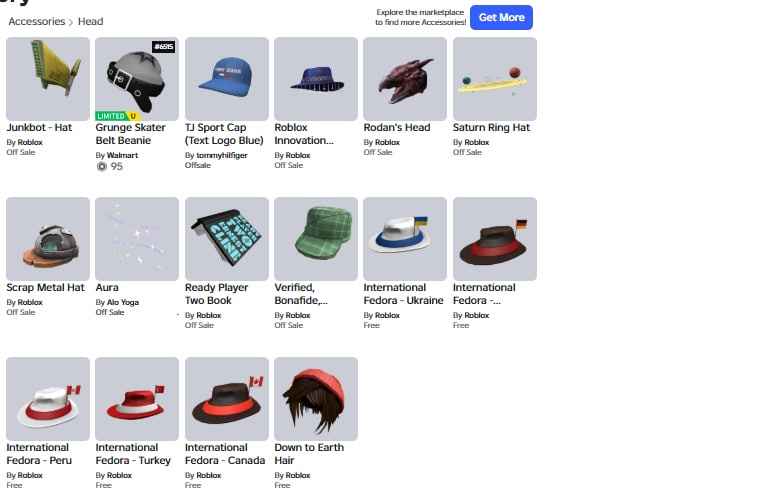This screenshot has height=503, width=771.
Task: Go to the Accessories breadcrumb
Action: [37, 22]
